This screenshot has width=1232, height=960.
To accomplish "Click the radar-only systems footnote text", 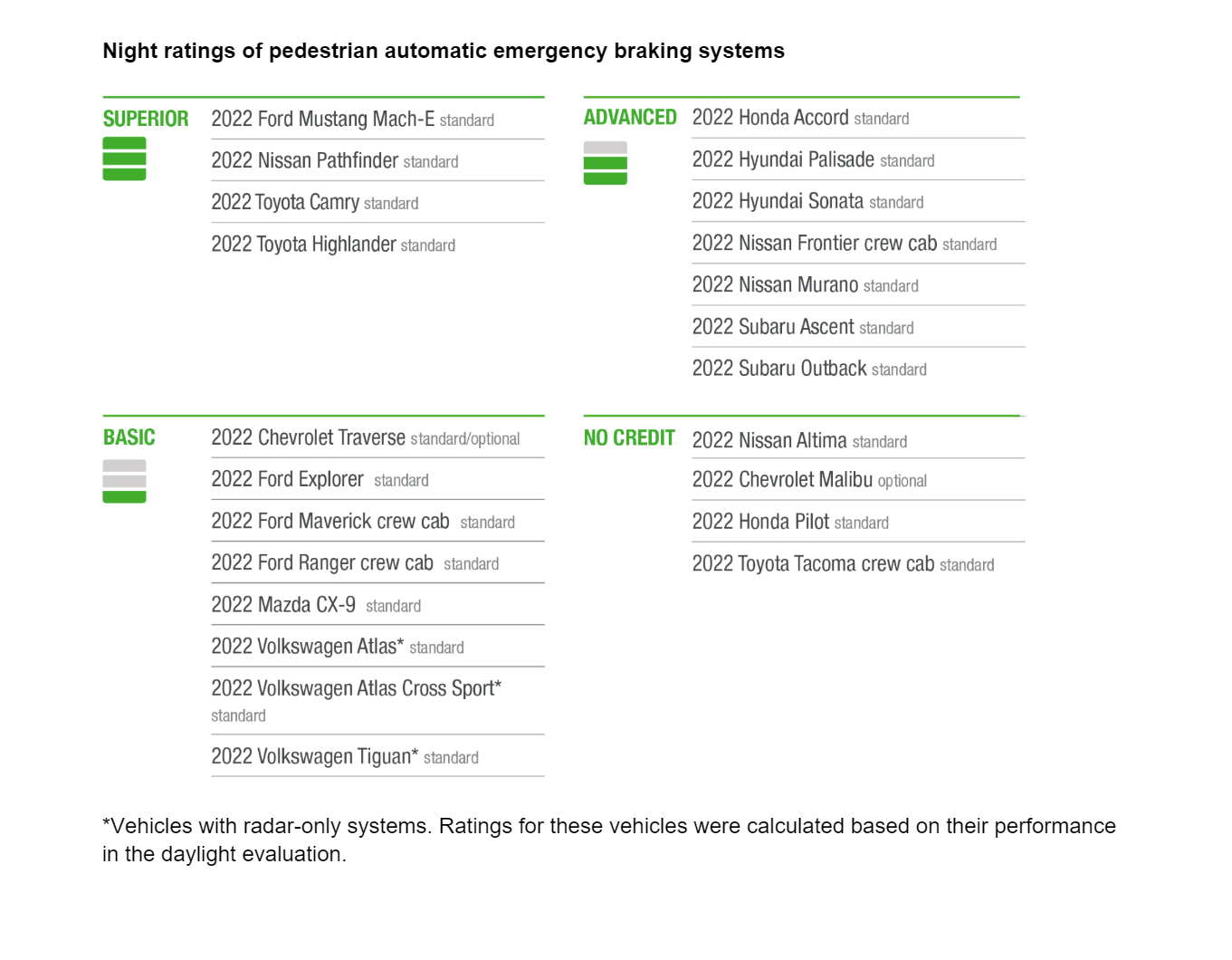I will click(608, 840).
